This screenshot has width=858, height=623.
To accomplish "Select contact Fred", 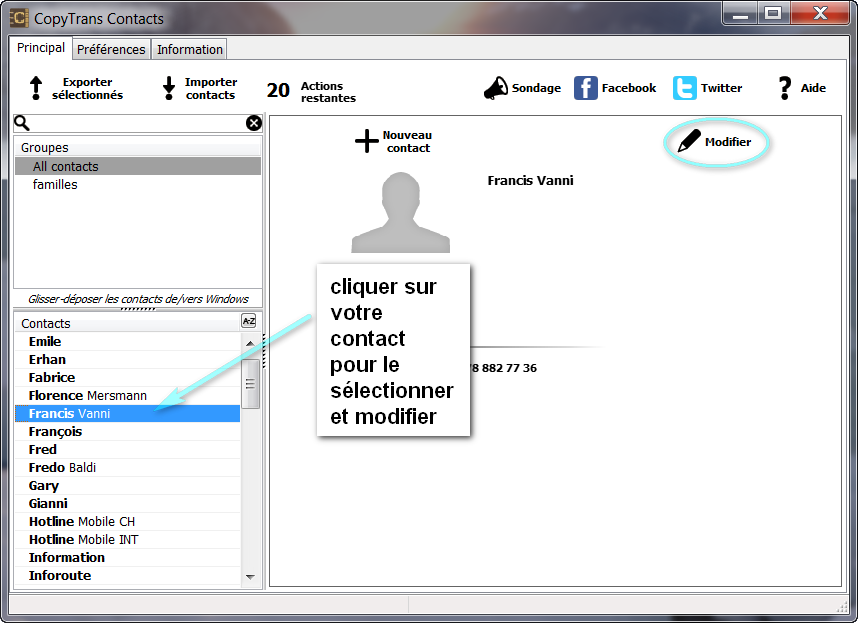I will pyautogui.click(x=127, y=450).
